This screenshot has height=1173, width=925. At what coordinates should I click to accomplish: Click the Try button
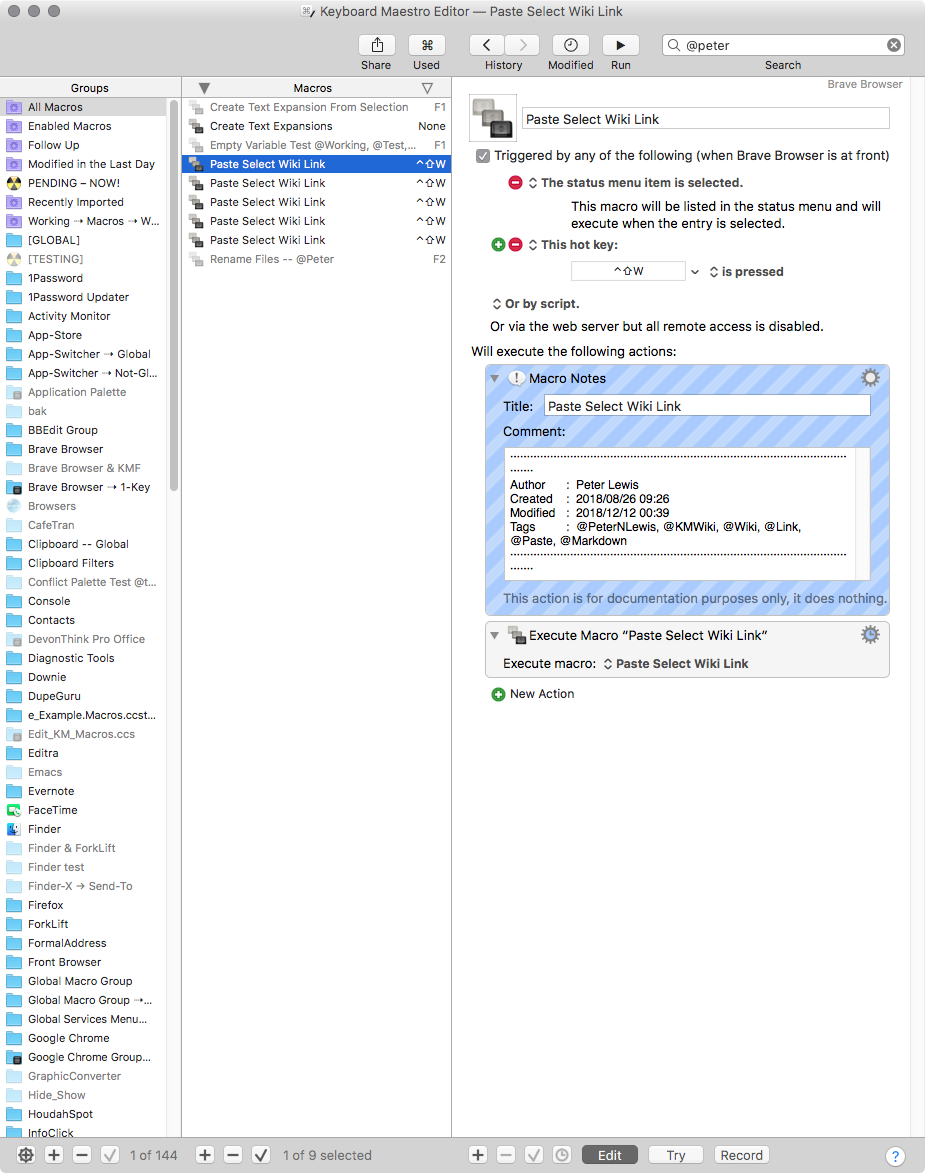(x=676, y=1155)
